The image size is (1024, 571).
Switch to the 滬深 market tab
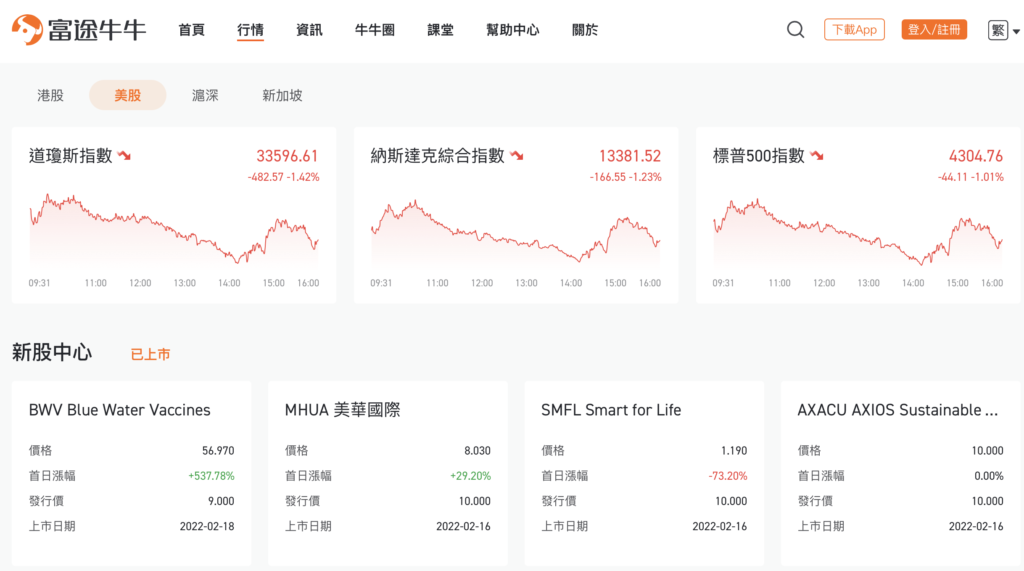coord(205,95)
